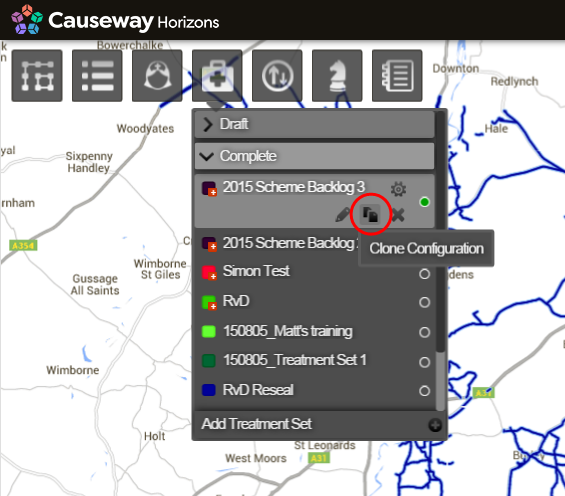The height and width of the screenshot is (496, 565).
Task: Click dark green swatch of Treatment Set 1
Action: (x=209, y=361)
